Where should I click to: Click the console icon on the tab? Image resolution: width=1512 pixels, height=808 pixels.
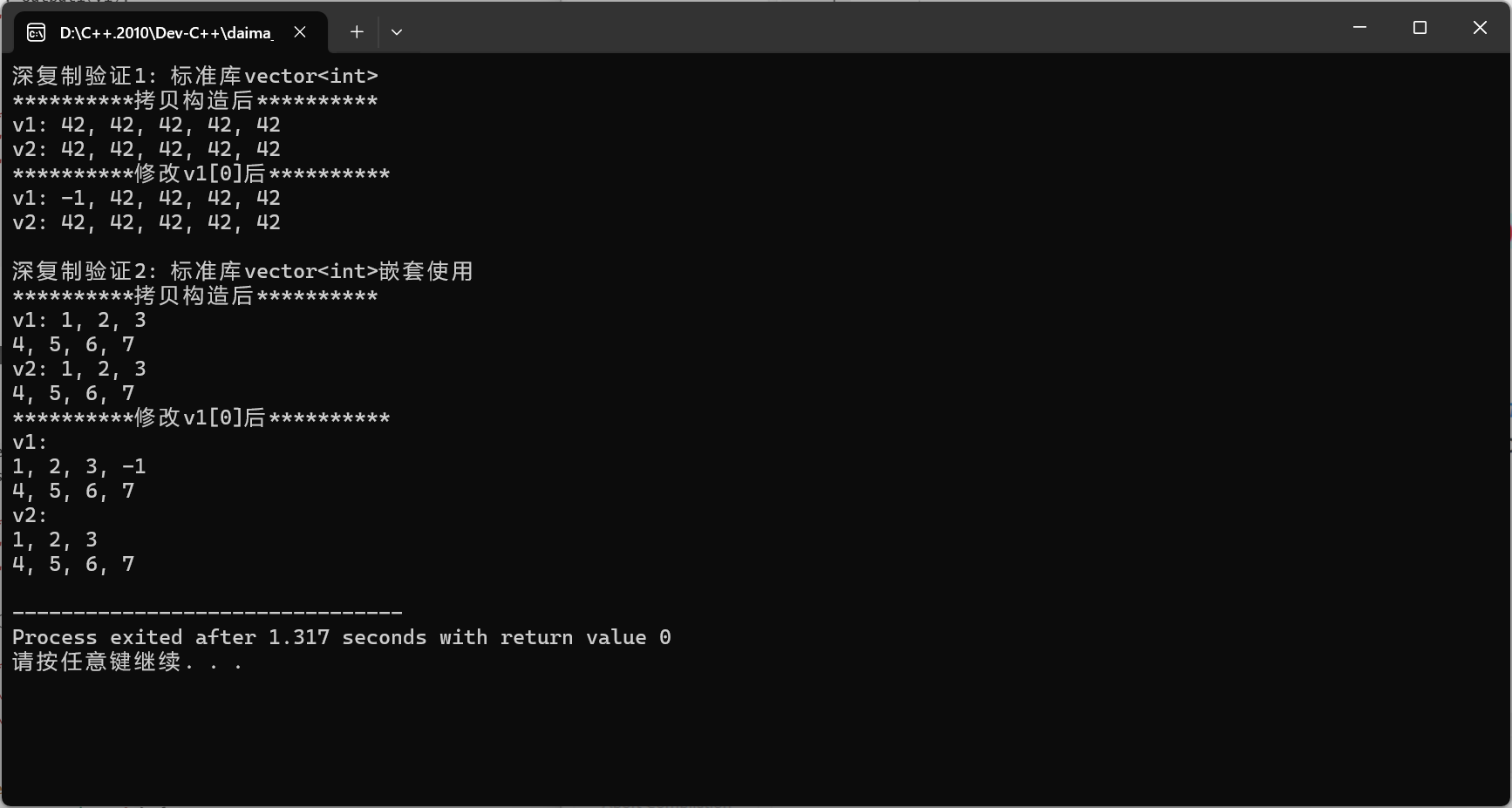[x=36, y=32]
